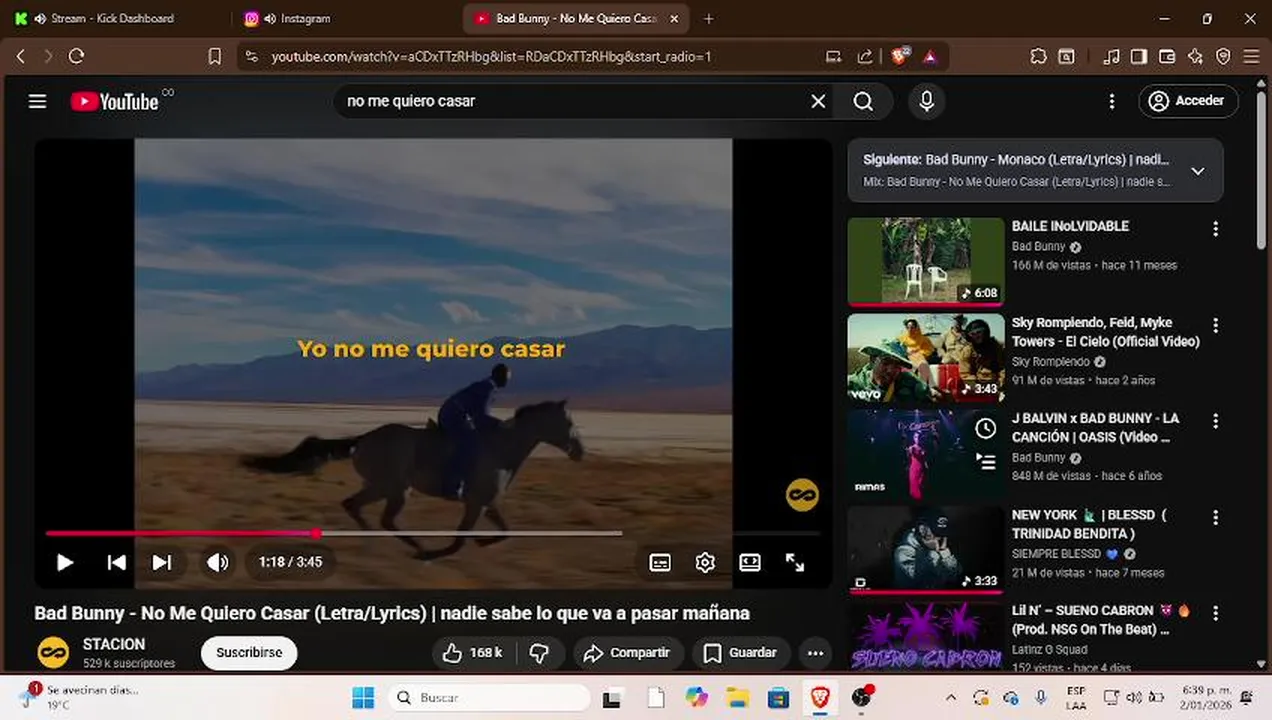Open the player settings gear
This screenshot has width=1272, height=720.
click(705, 562)
